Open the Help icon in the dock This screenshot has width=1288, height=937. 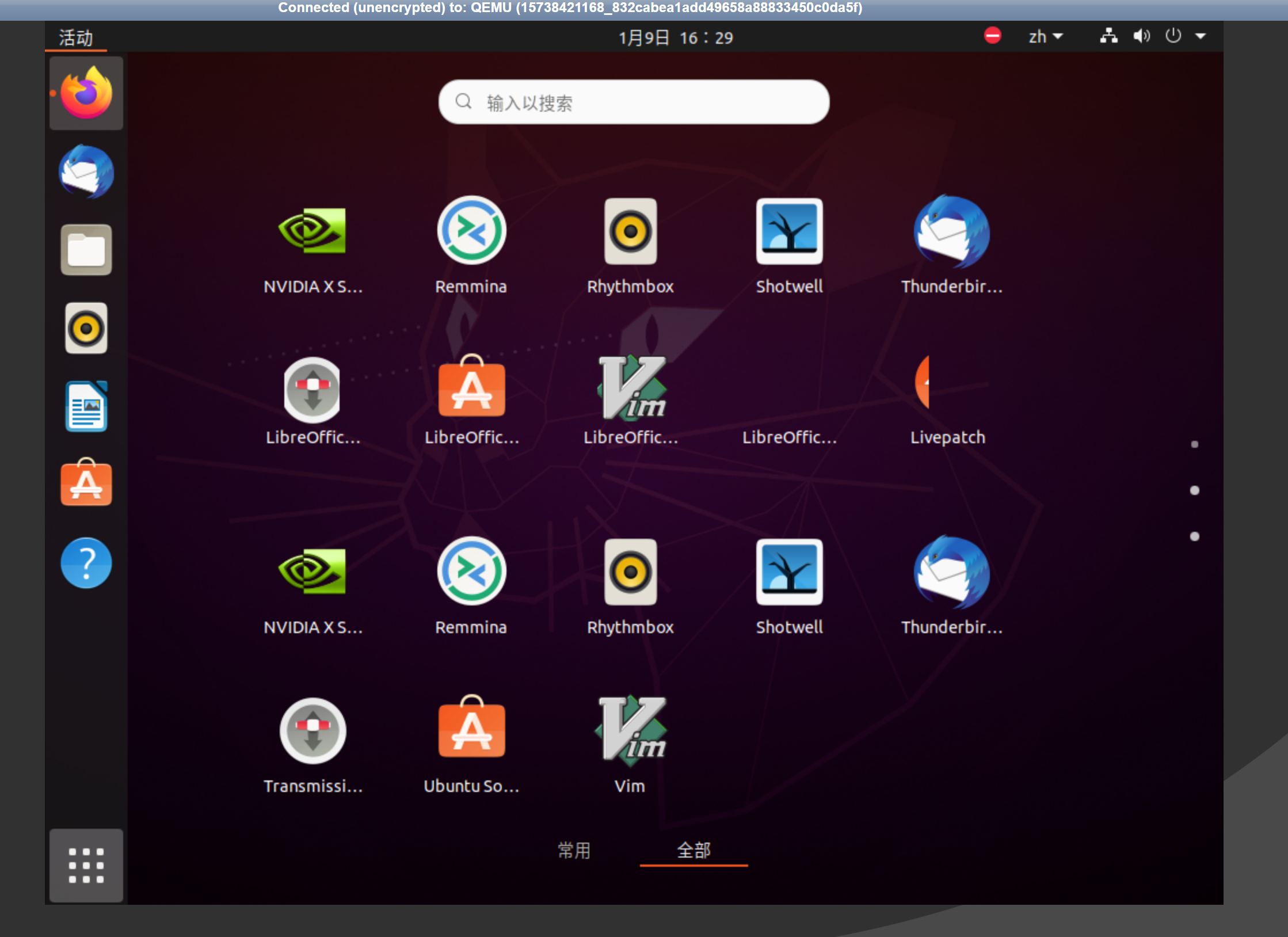click(x=86, y=562)
